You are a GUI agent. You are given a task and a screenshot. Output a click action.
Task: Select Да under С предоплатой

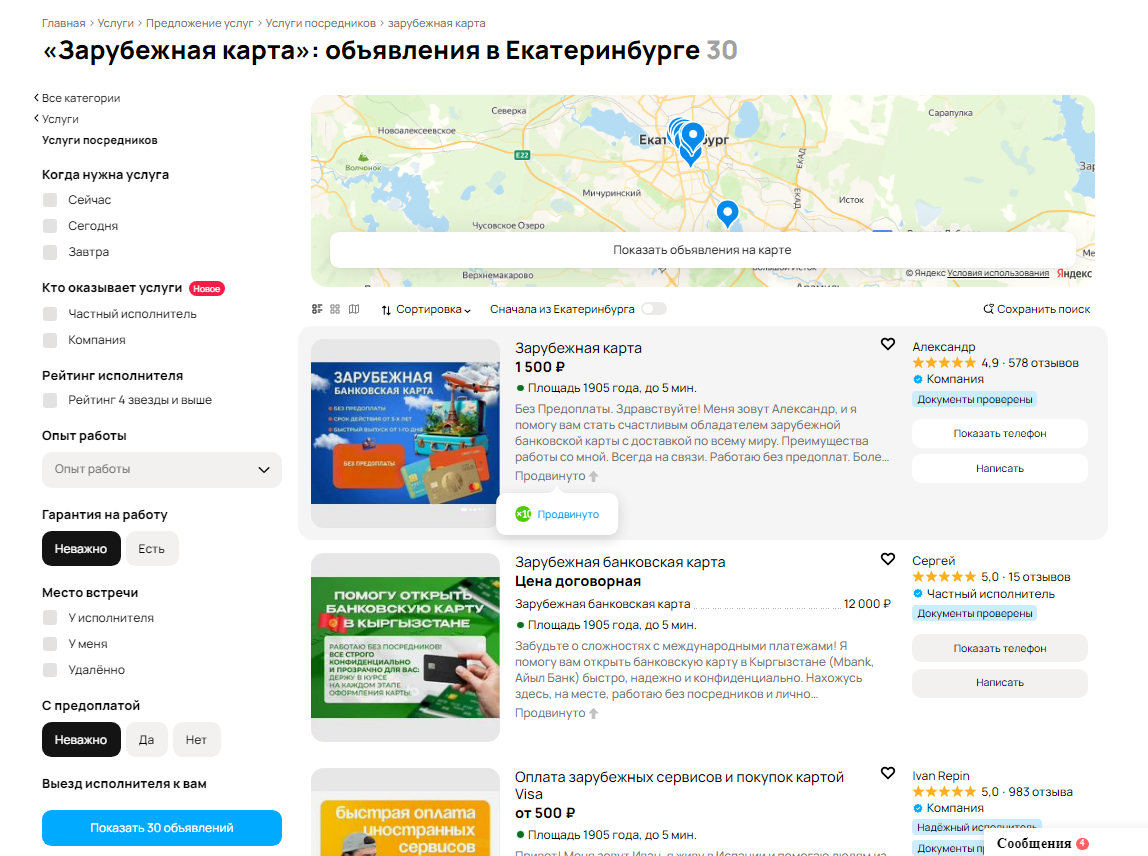pos(146,740)
